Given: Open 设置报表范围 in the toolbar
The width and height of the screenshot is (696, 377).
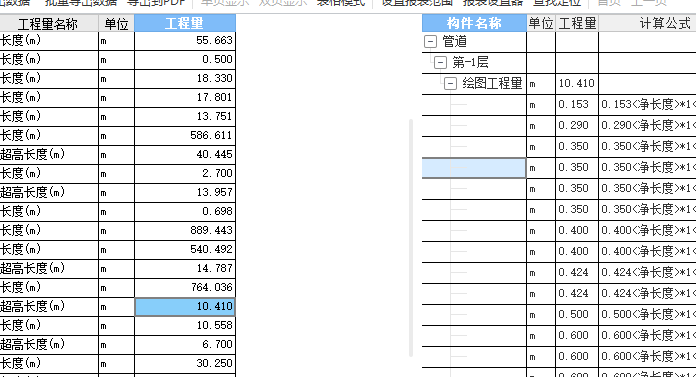Looking at the screenshot, I should pyautogui.click(x=417, y=3).
